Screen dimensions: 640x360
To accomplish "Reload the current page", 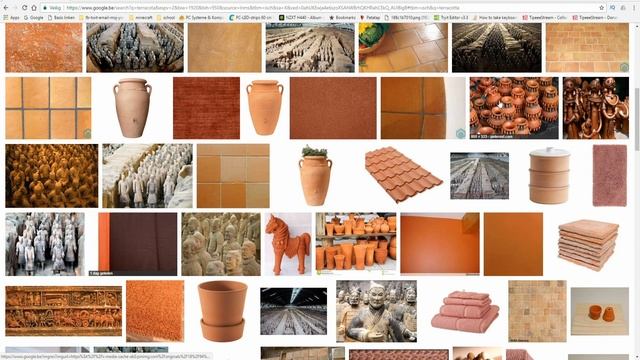I will [x=24, y=8].
